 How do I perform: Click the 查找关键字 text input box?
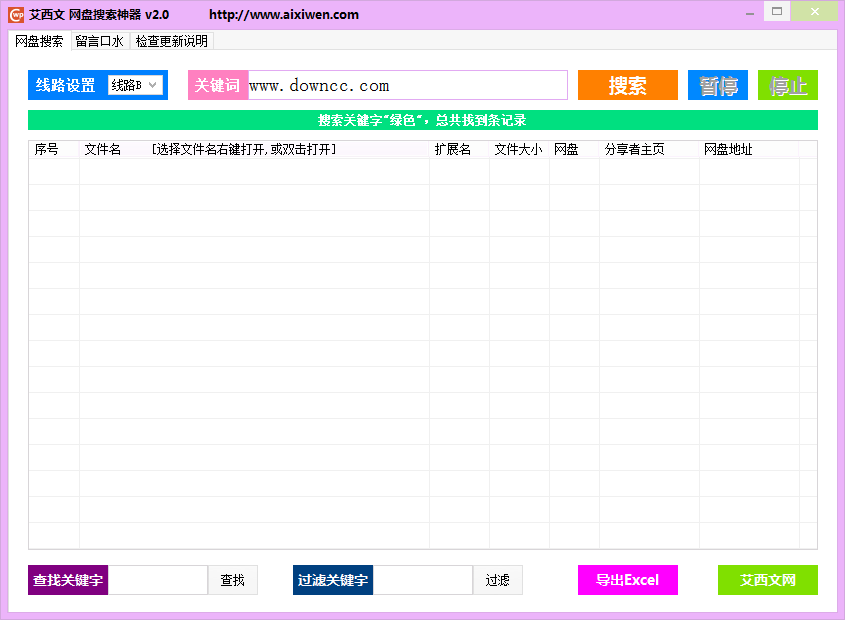155,580
